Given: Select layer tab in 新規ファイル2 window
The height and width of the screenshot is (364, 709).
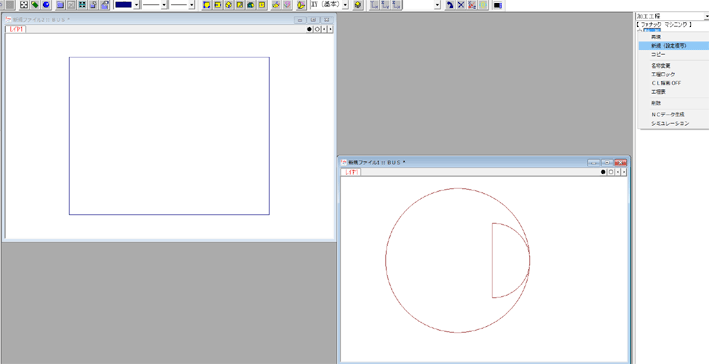Looking at the screenshot, I should [16, 29].
